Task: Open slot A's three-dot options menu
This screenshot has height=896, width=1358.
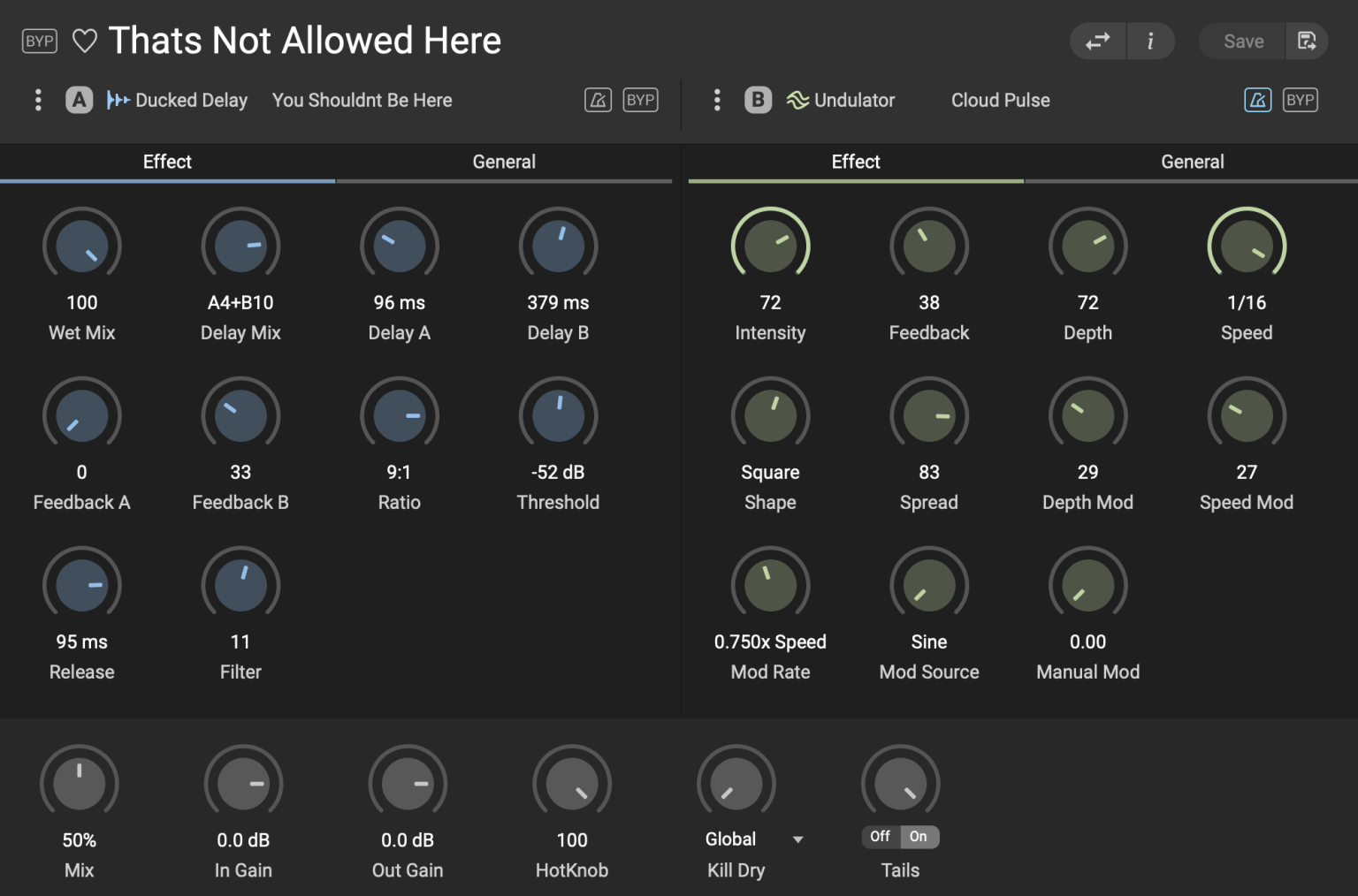Action: pos(38,100)
